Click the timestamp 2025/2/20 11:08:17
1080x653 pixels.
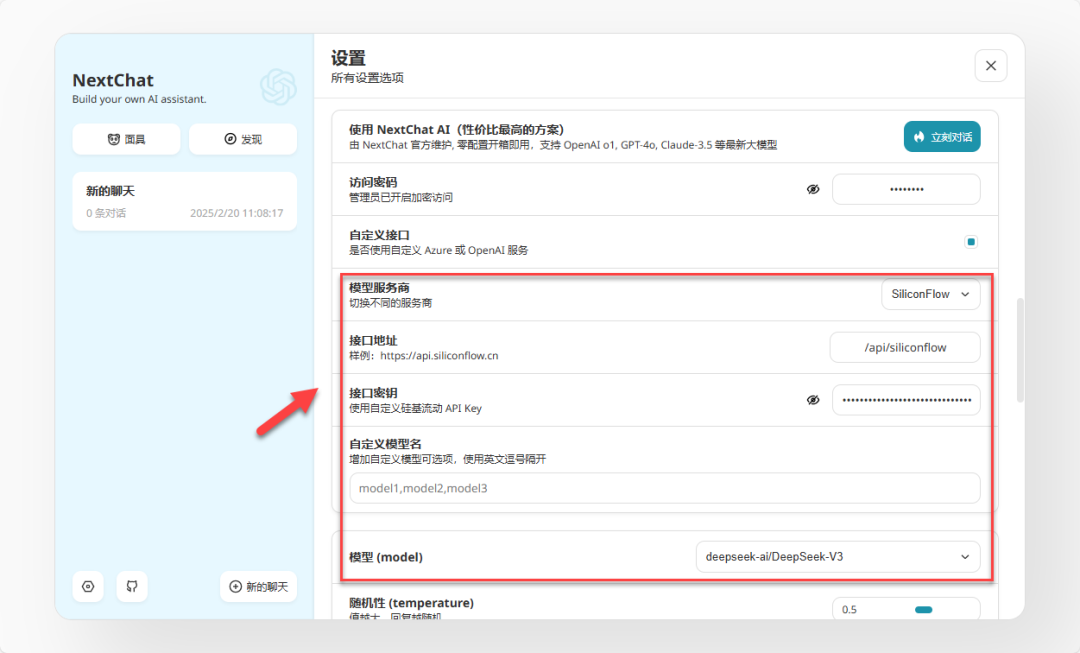[x=236, y=213]
